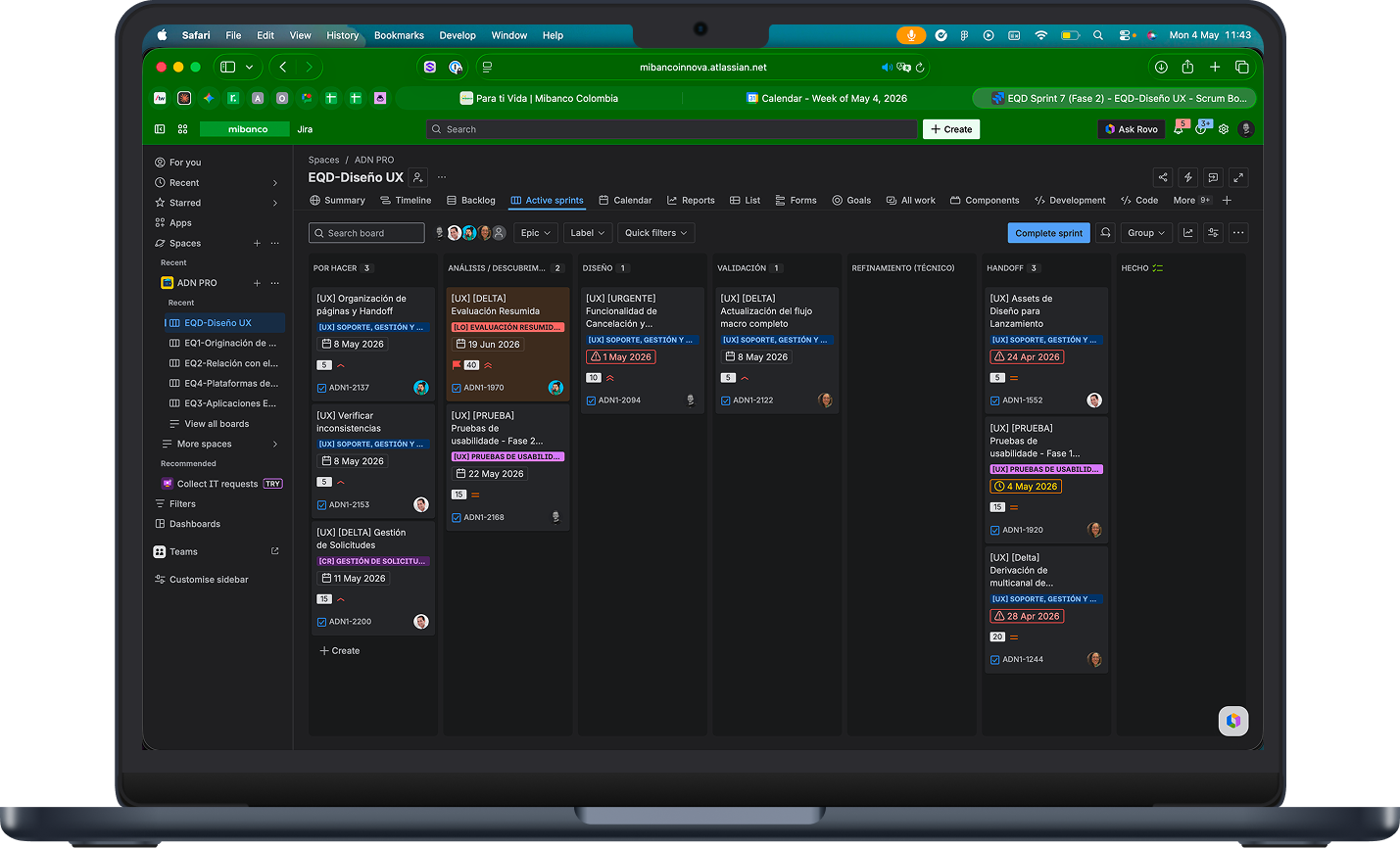Image resolution: width=1400 pixels, height=848 pixels.
Task: Click the Create button in the top bar
Action: pyautogui.click(x=951, y=129)
